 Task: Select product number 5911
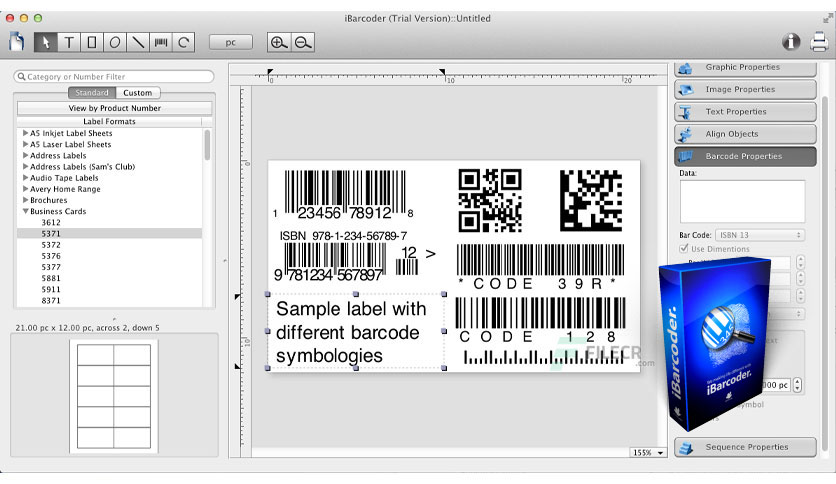109,289
